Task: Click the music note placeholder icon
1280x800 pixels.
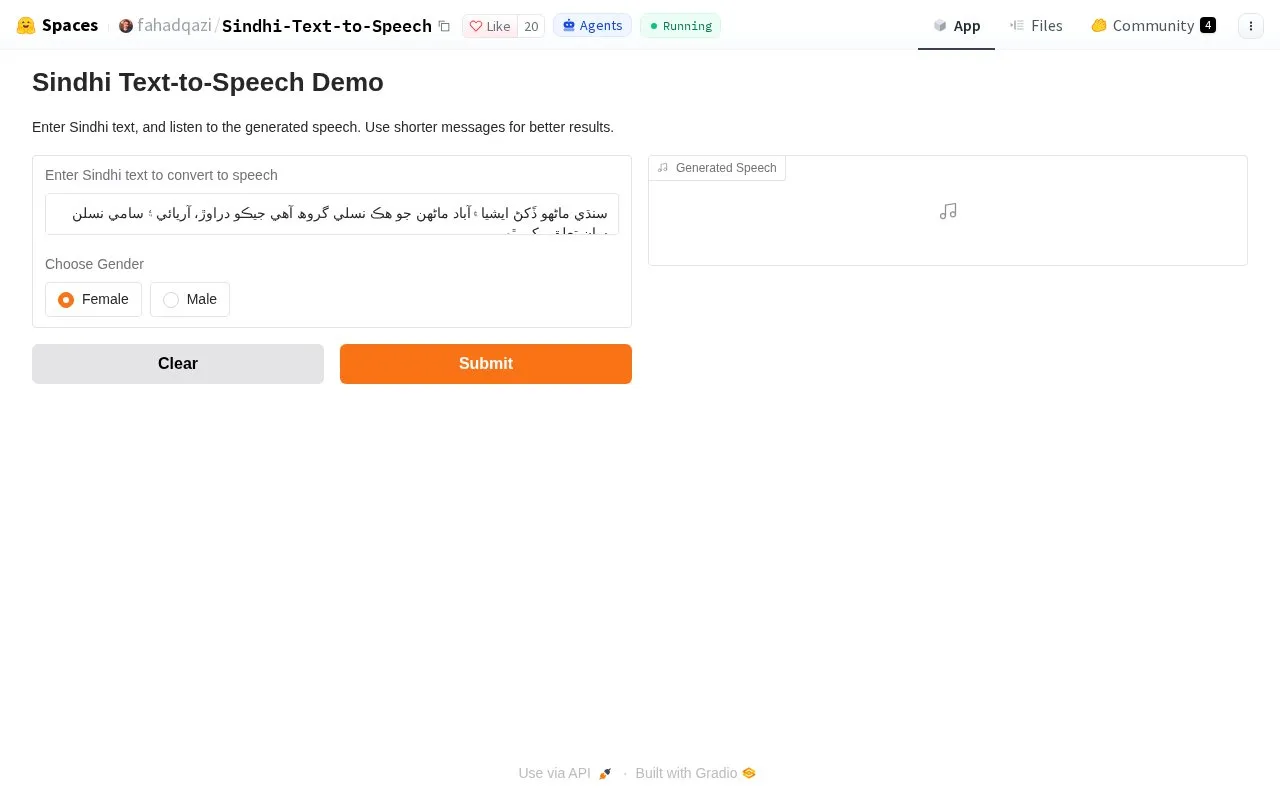Action: point(948,211)
